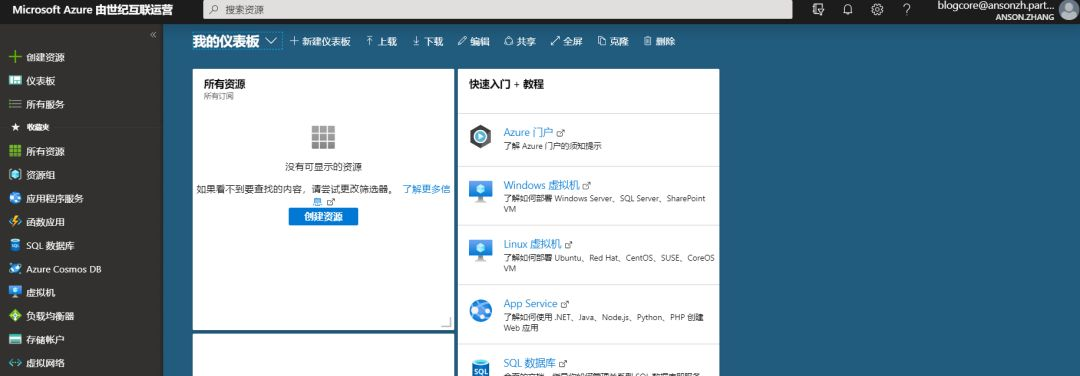The height and width of the screenshot is (376, 1080).
Task: Click 共享 to share the dashboard
Action: point(520,41)
